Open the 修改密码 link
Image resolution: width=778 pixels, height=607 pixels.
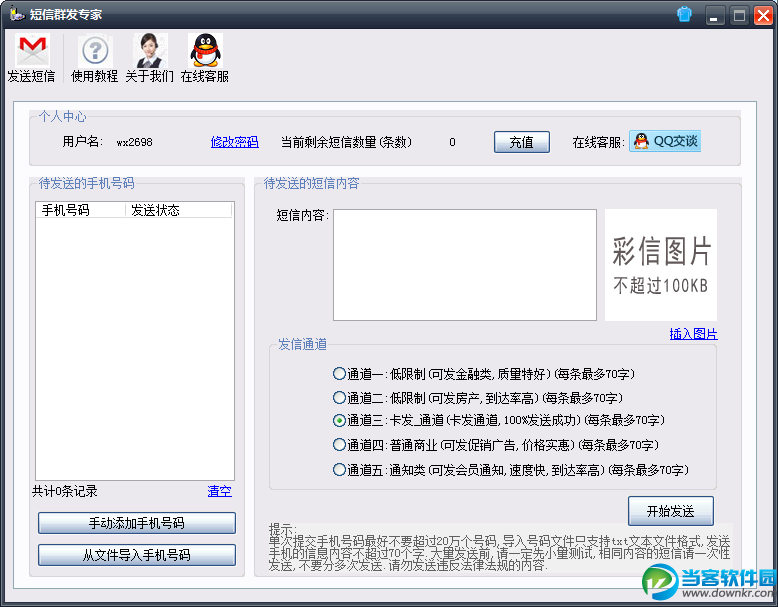(x=234, y=142)
